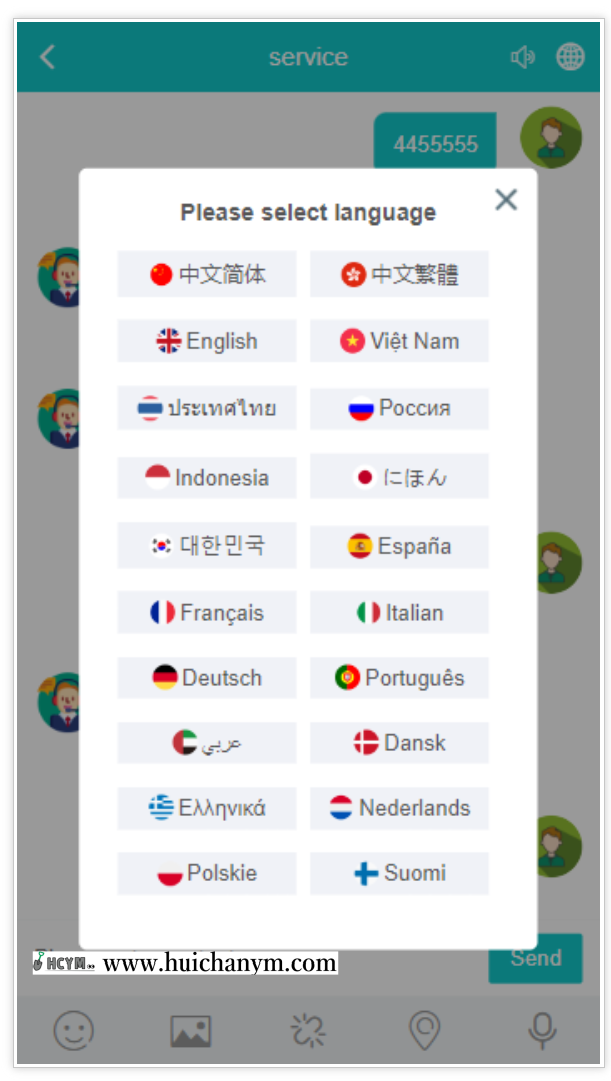Pick Việt Nam language option

[x=399, y=341]
